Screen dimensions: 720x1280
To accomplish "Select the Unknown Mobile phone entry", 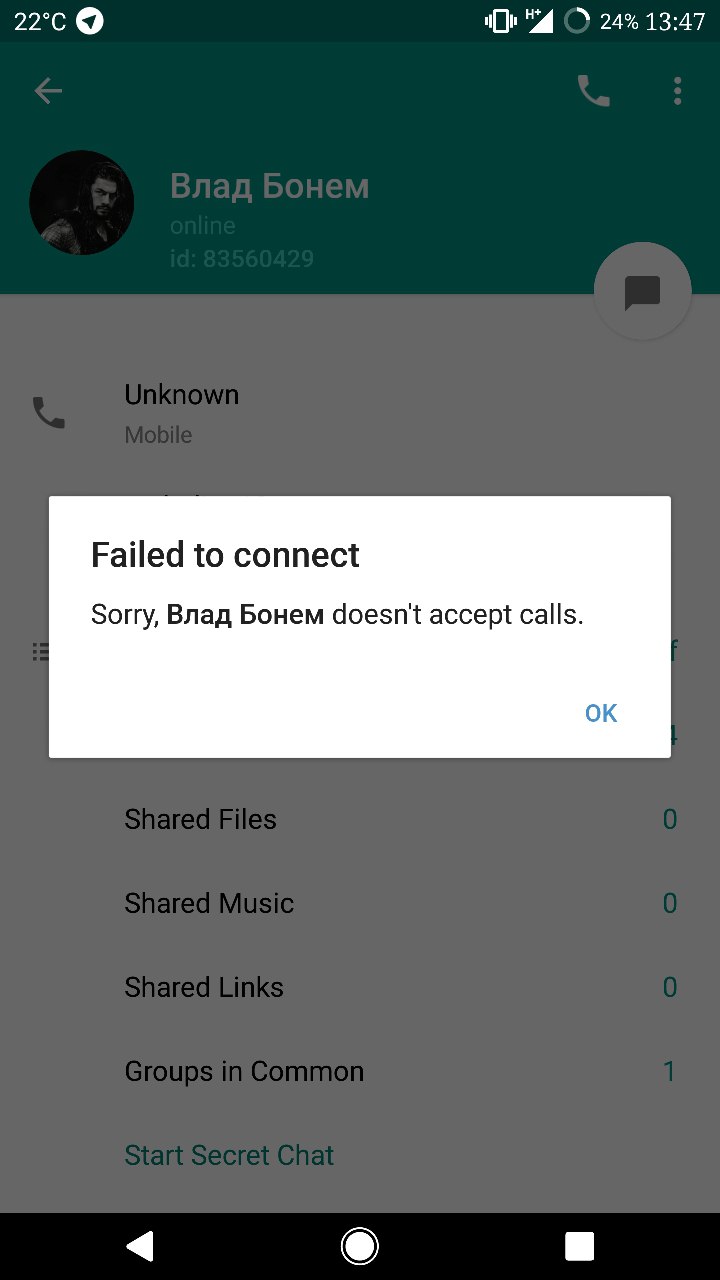I will point(360,413).
